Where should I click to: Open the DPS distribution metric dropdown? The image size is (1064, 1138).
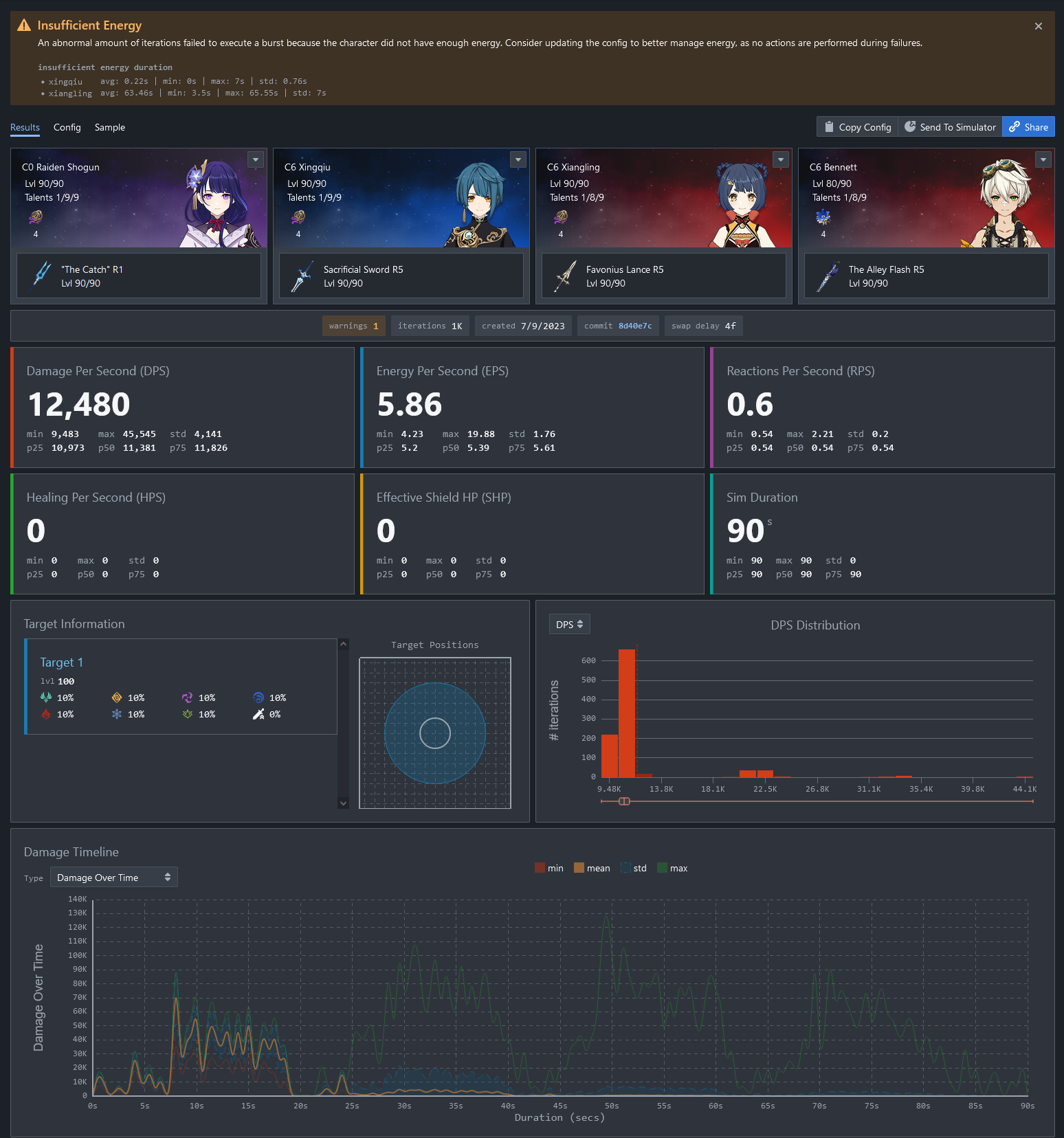[x=569, y=625]
